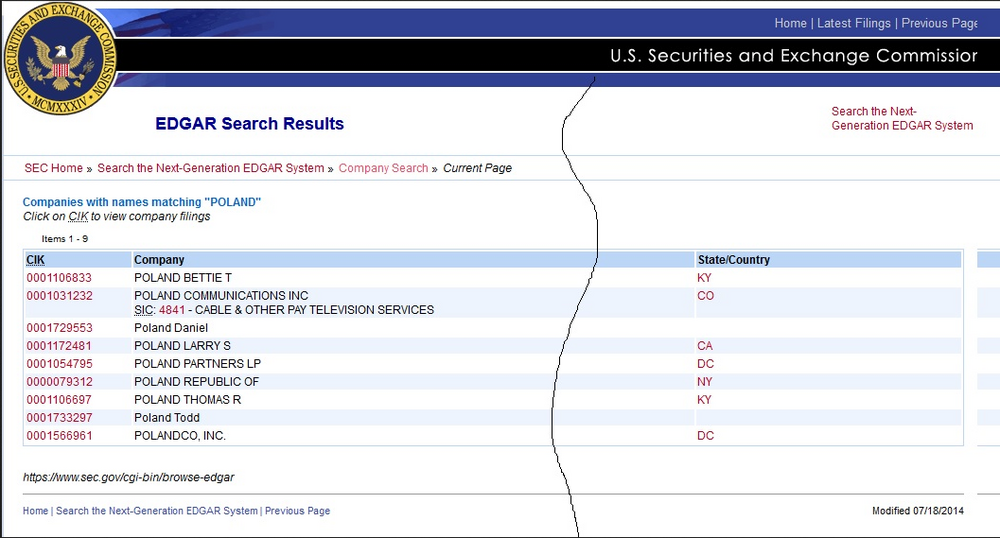Click the SEC eagle seal logo
This screenshot has height=538, width=1000.
click(61, 59)
